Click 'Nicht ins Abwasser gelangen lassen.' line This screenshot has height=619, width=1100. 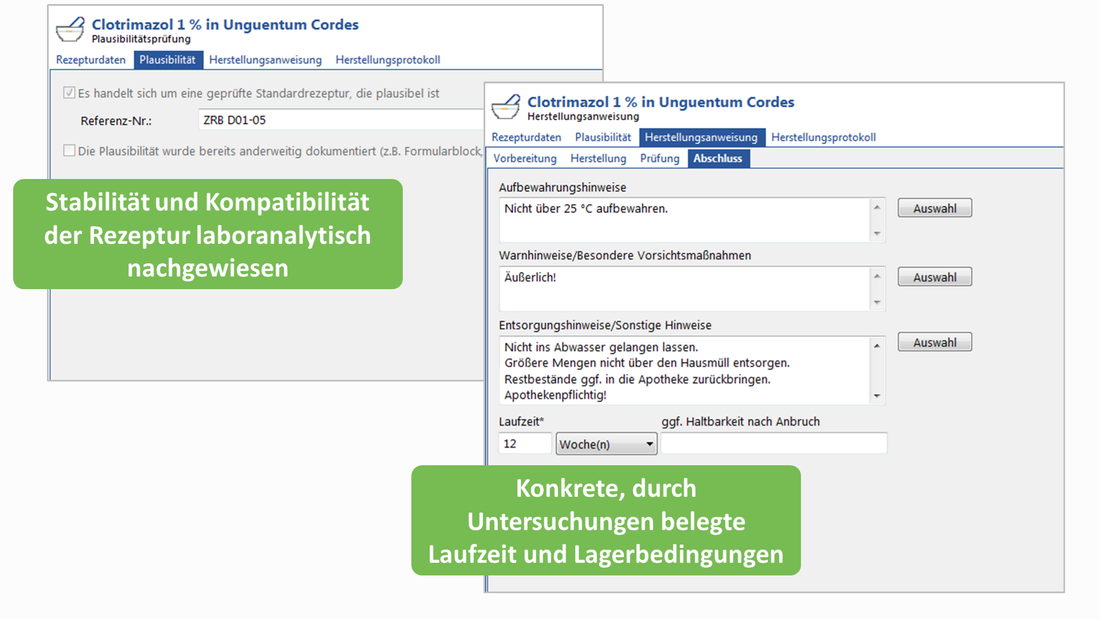click(601, 347)
